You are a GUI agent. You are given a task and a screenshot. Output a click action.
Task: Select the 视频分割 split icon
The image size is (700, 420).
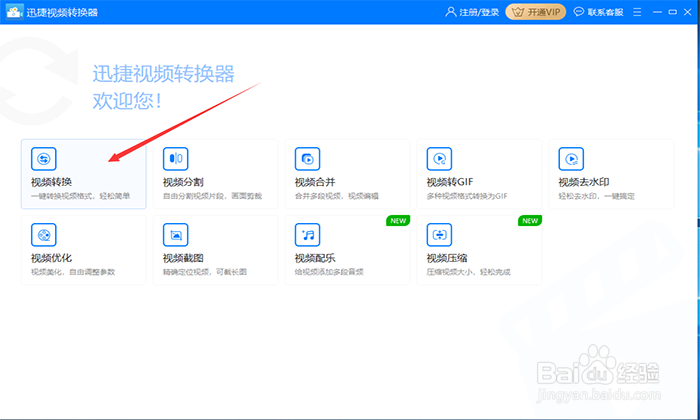pos(175,159)
